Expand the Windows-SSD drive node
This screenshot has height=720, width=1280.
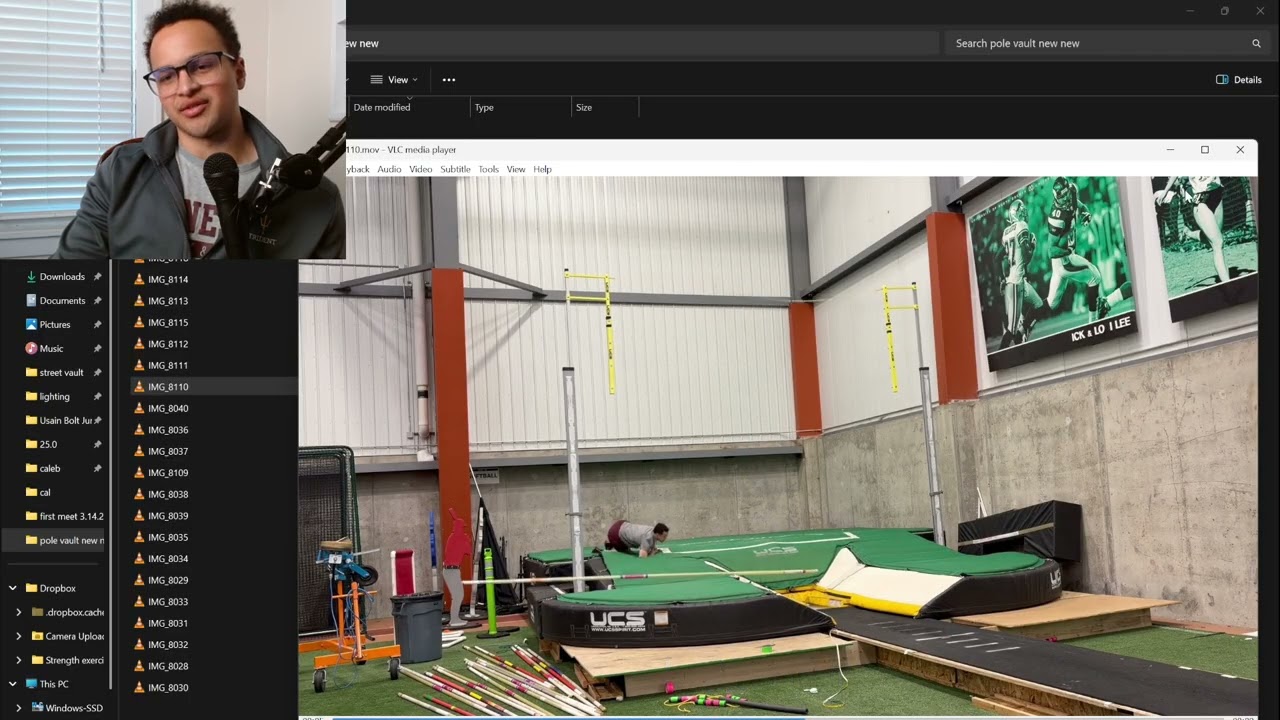pyautogui.click(x=18, y=708)
